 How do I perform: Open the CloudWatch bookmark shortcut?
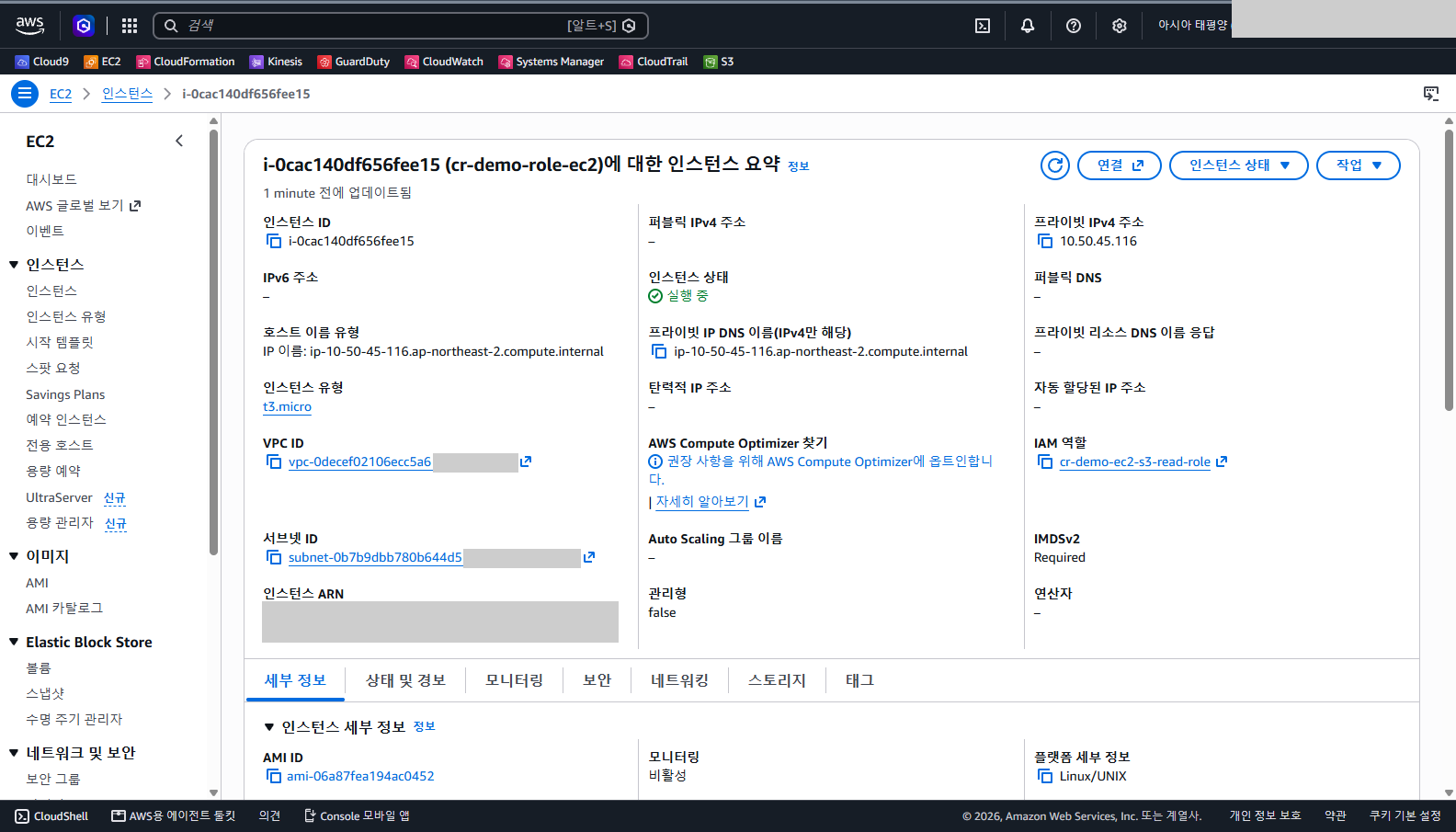[444, 62]
